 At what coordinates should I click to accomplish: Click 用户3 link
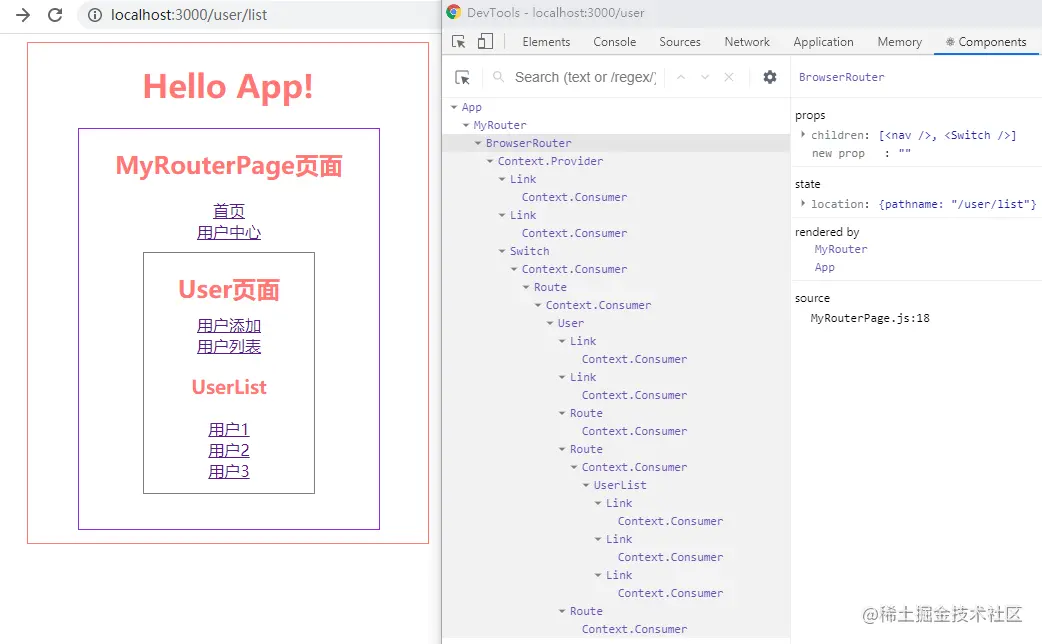[229, 471]
